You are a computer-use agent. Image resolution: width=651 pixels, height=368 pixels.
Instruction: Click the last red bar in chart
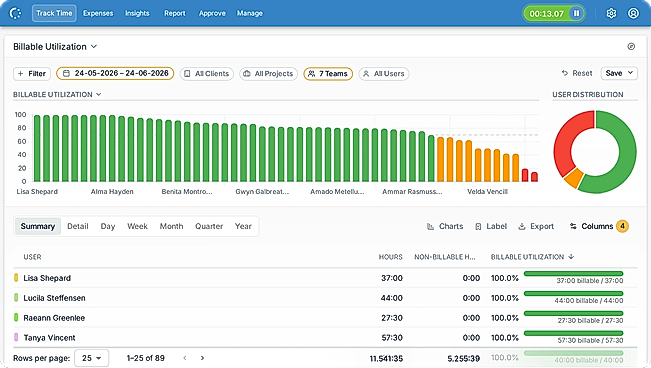point(534,177)
